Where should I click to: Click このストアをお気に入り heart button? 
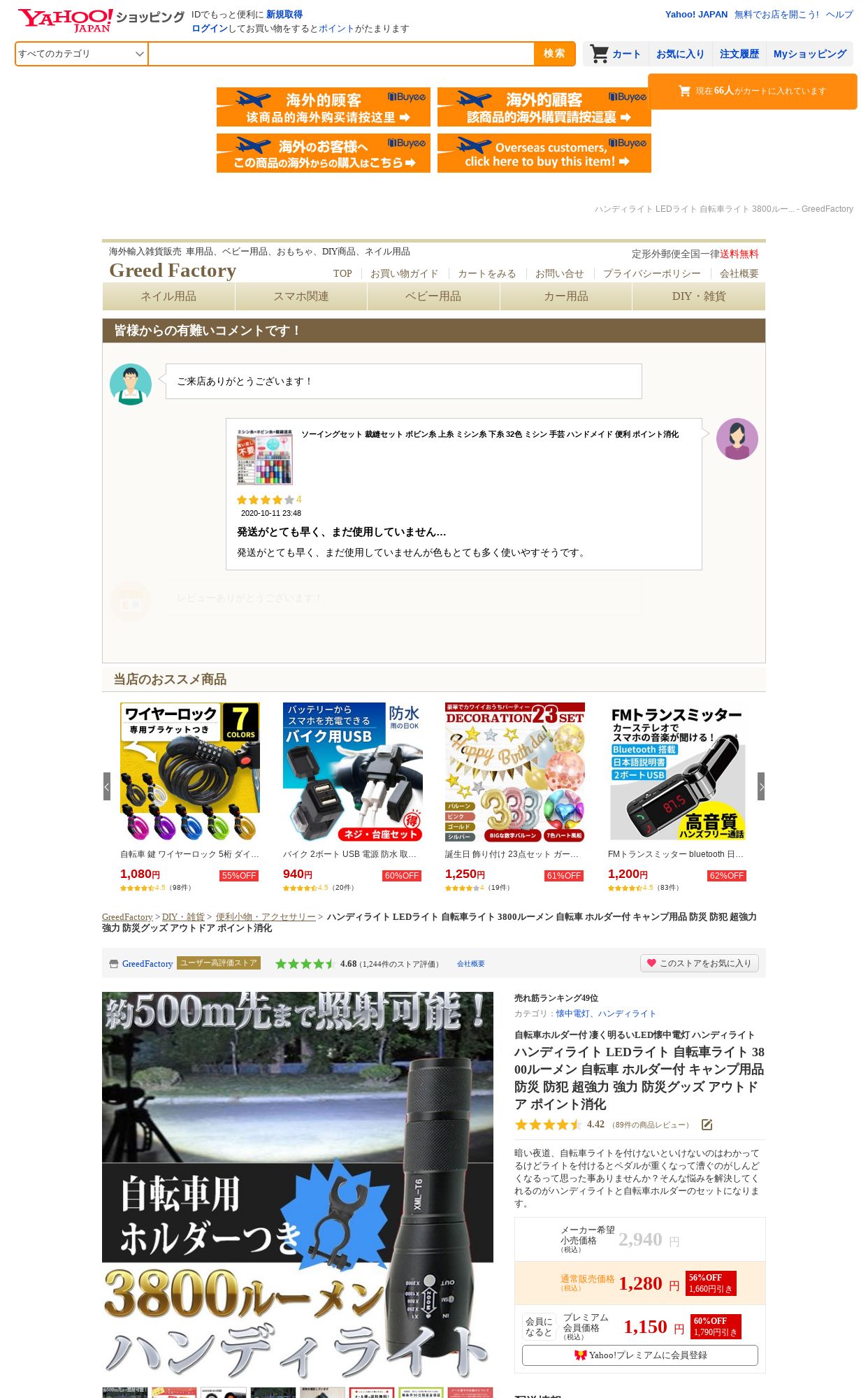coord(699,963)
